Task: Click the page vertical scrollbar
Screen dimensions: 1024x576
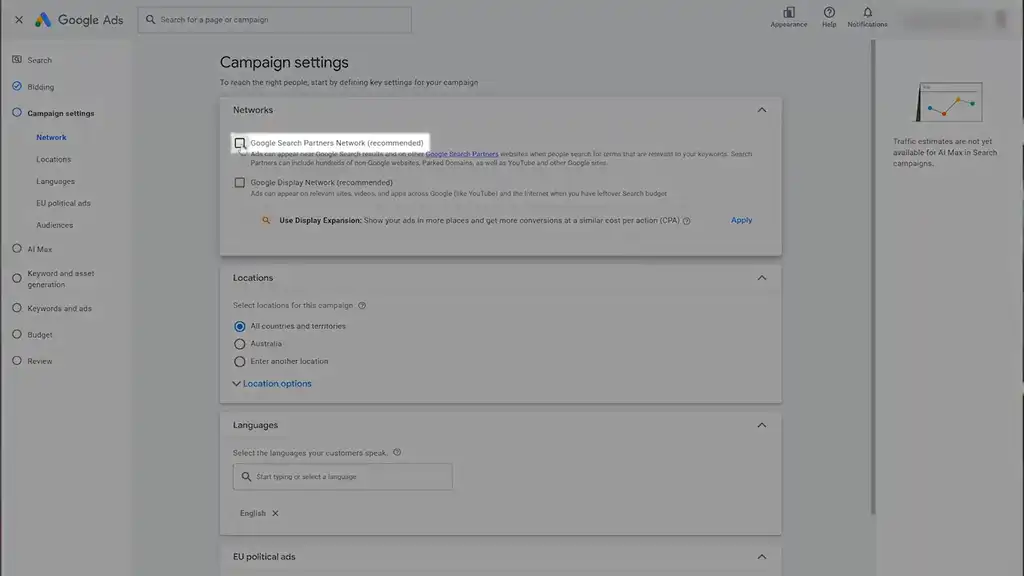Action: click(x=873, y=277)
